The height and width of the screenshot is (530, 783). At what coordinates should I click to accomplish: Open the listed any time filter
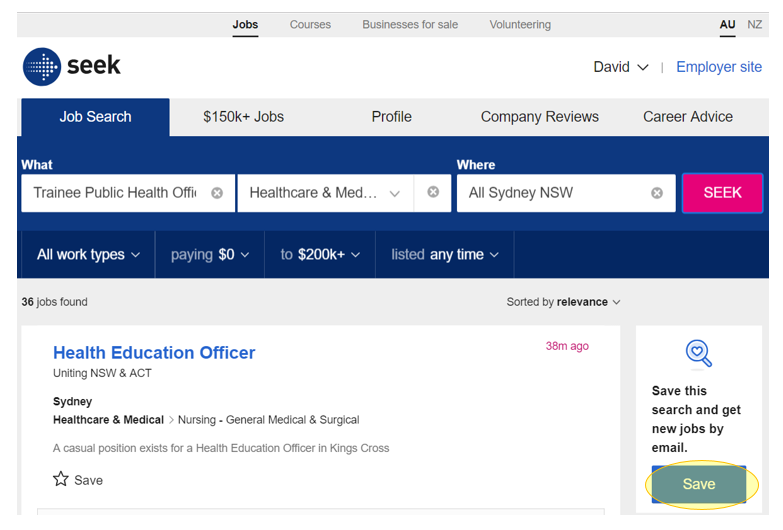[x=444, y=254]
